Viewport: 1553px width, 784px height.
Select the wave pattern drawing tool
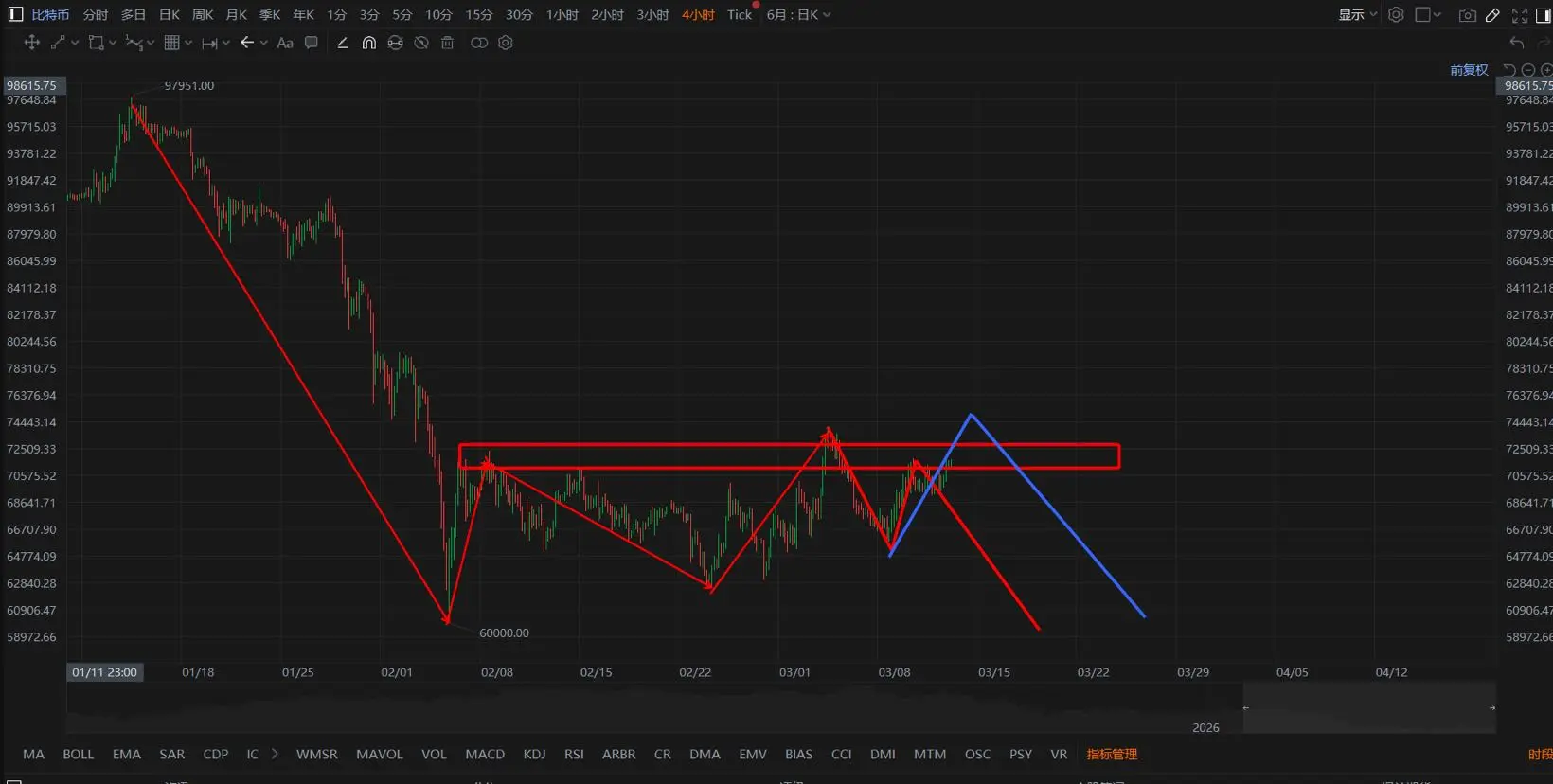tap(134, 43)
